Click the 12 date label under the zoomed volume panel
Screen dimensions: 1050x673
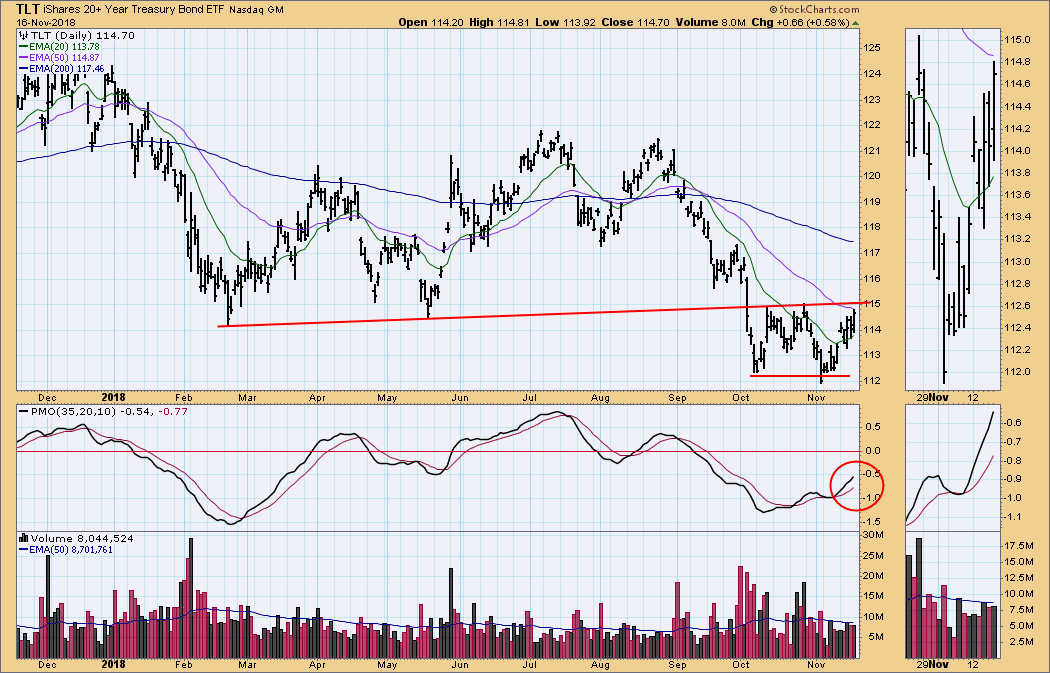click(x=972, y=665)
